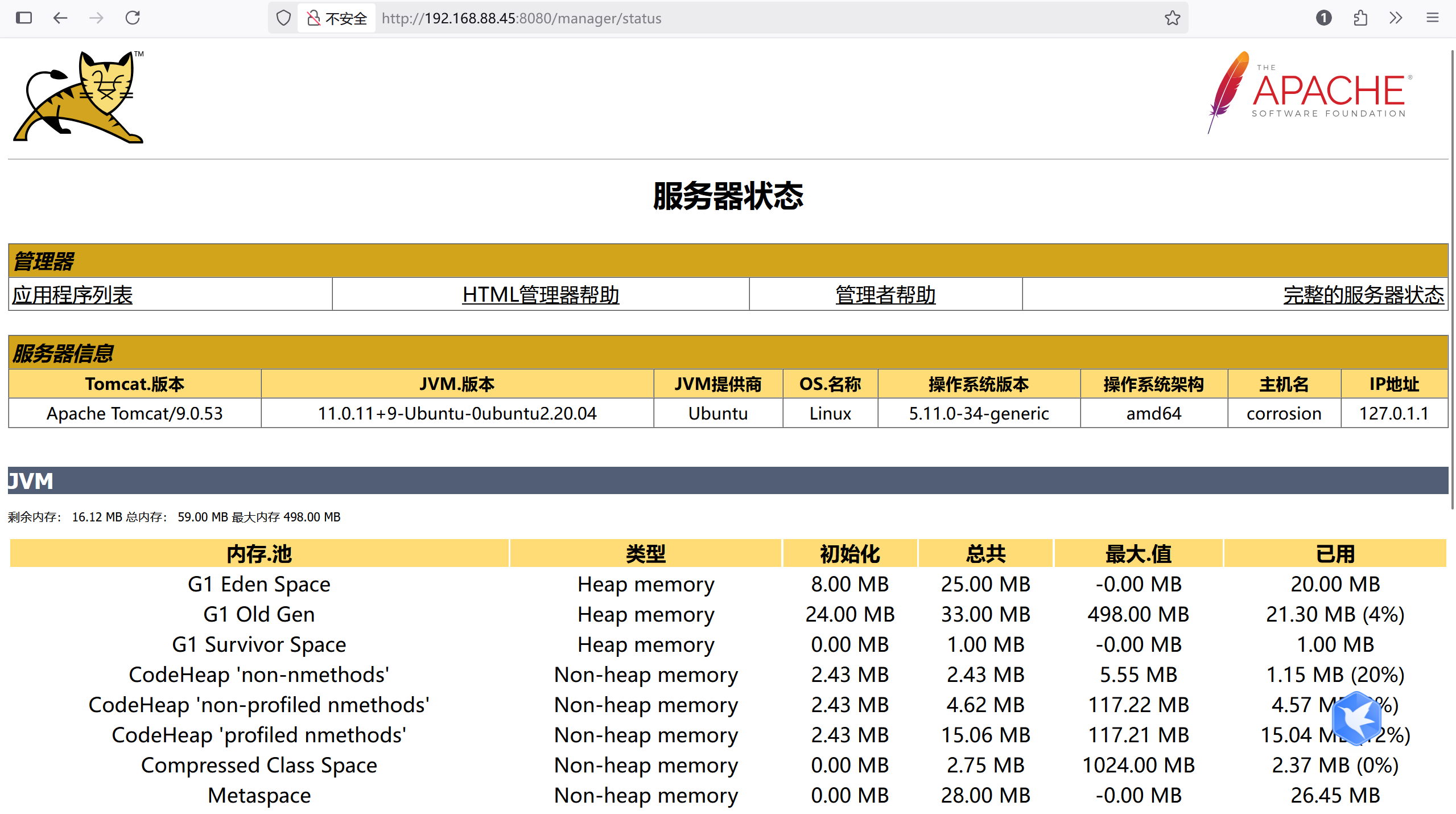Select the 11.0.11+9-Ubuntu-0ubuntu2.20.04 cell

pyautogui.click(x=457, y=413)
